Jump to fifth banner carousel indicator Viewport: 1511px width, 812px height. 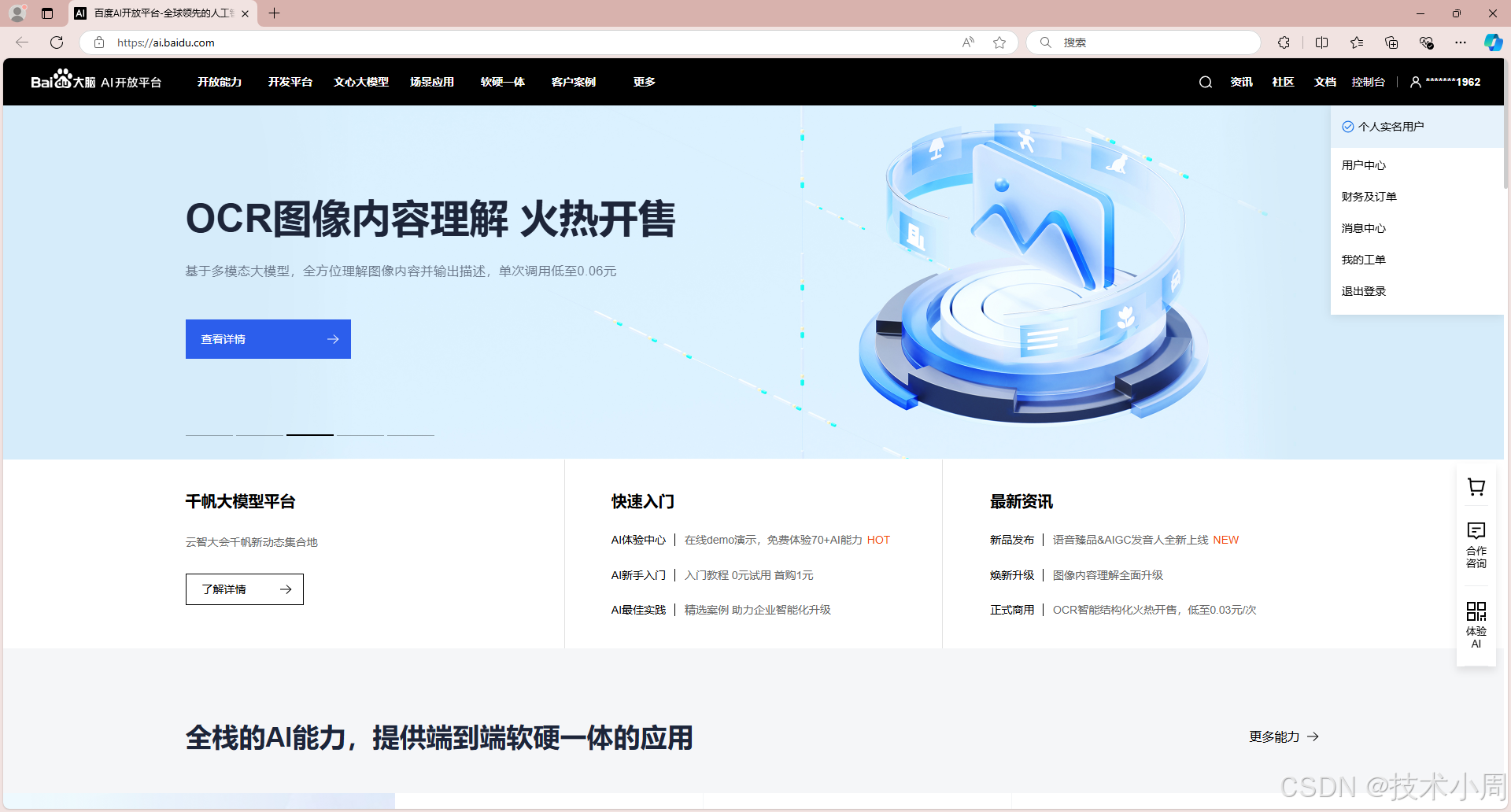[411, 435]
